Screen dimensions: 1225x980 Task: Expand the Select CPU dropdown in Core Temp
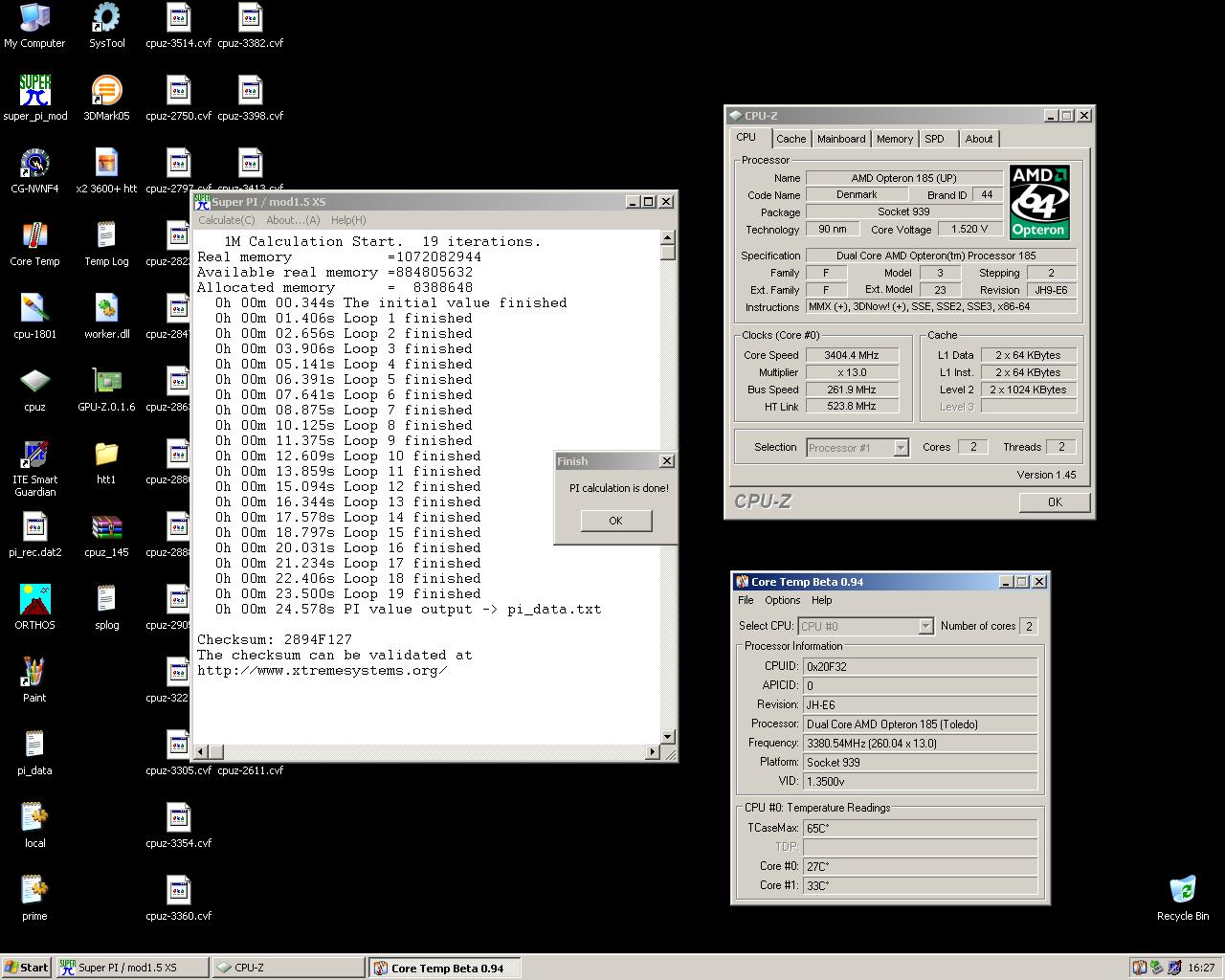[925, 626]
